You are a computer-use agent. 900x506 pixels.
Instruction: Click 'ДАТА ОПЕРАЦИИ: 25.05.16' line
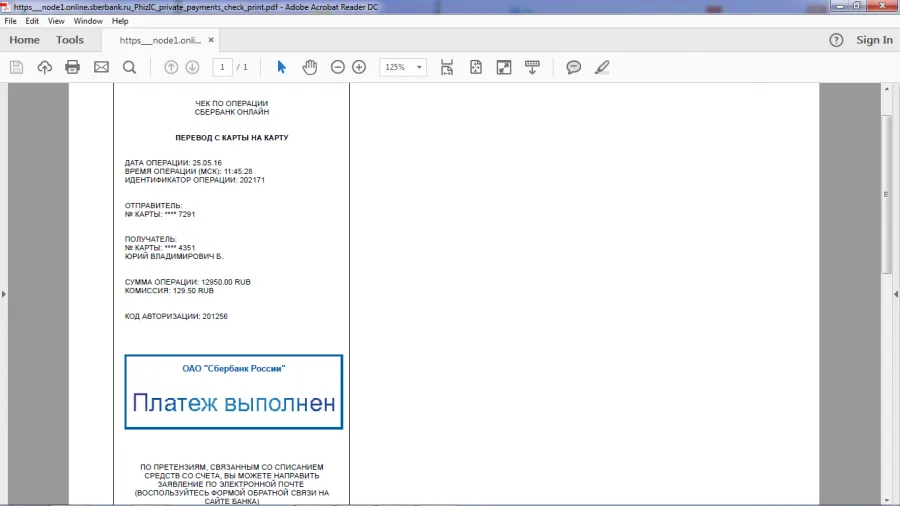pyautogui.click(x=173, y=163)
